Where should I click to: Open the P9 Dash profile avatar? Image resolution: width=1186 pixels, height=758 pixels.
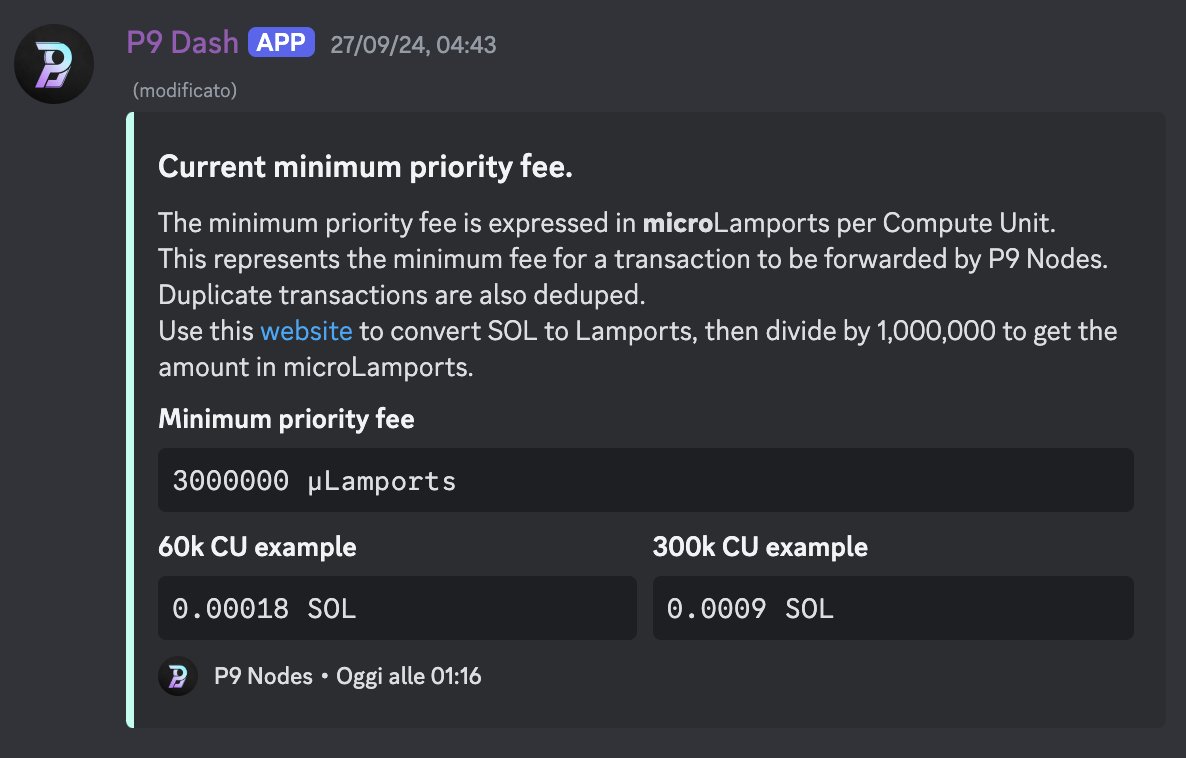click(x=54, y=64)
